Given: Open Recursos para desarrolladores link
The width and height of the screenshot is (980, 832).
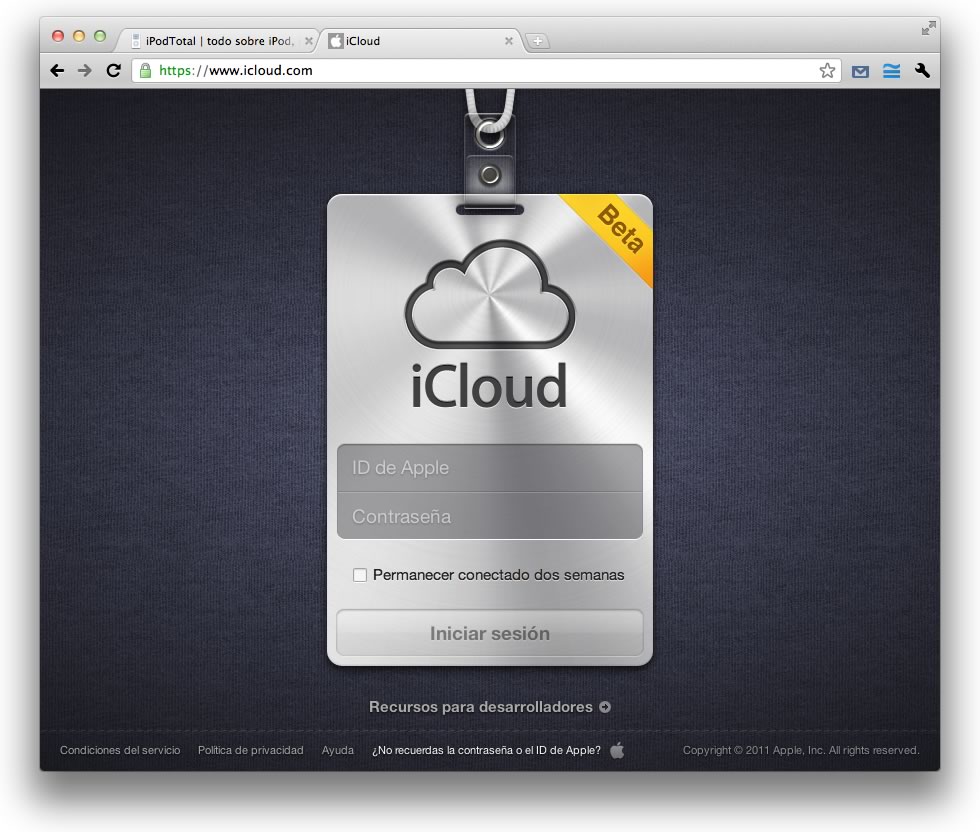Looking at the screenshot, I should point(481,707).
